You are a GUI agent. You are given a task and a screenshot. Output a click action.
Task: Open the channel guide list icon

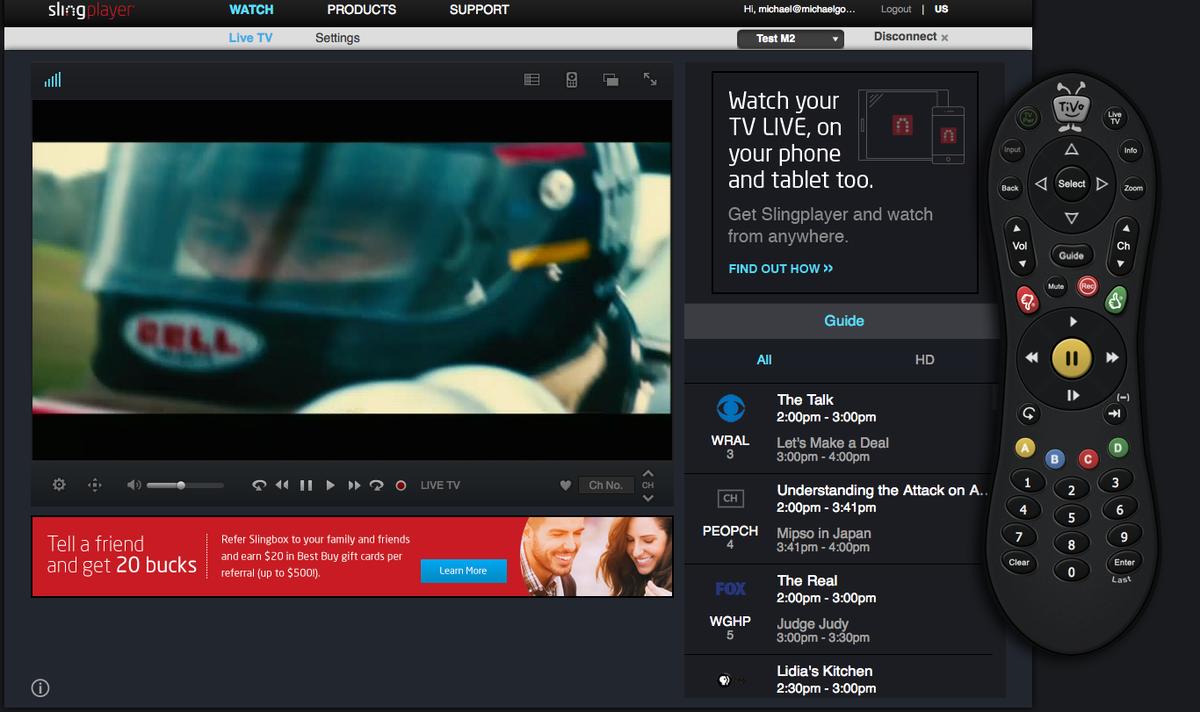coord(531,79)
